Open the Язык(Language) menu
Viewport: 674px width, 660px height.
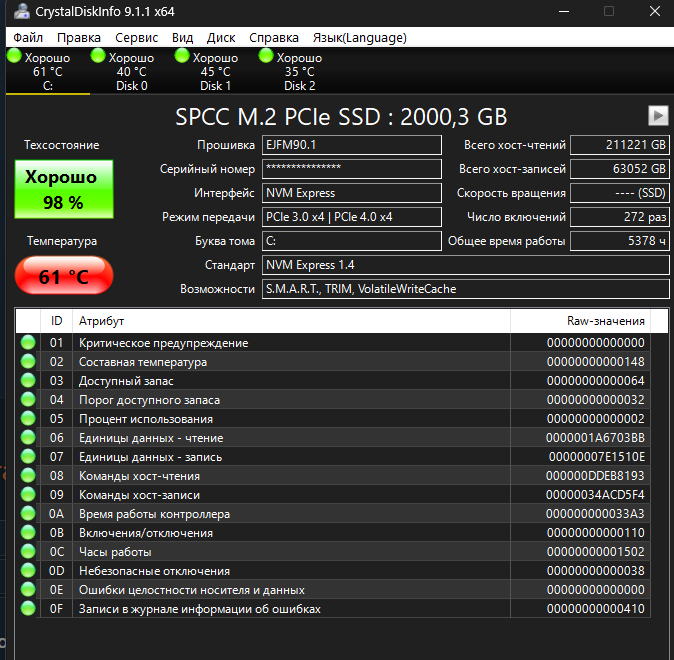pos(359,38)
